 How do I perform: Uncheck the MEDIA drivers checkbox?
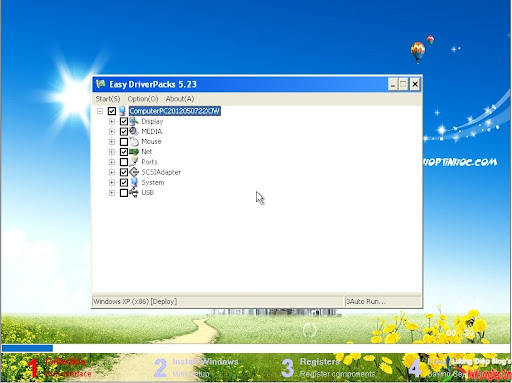124,132
